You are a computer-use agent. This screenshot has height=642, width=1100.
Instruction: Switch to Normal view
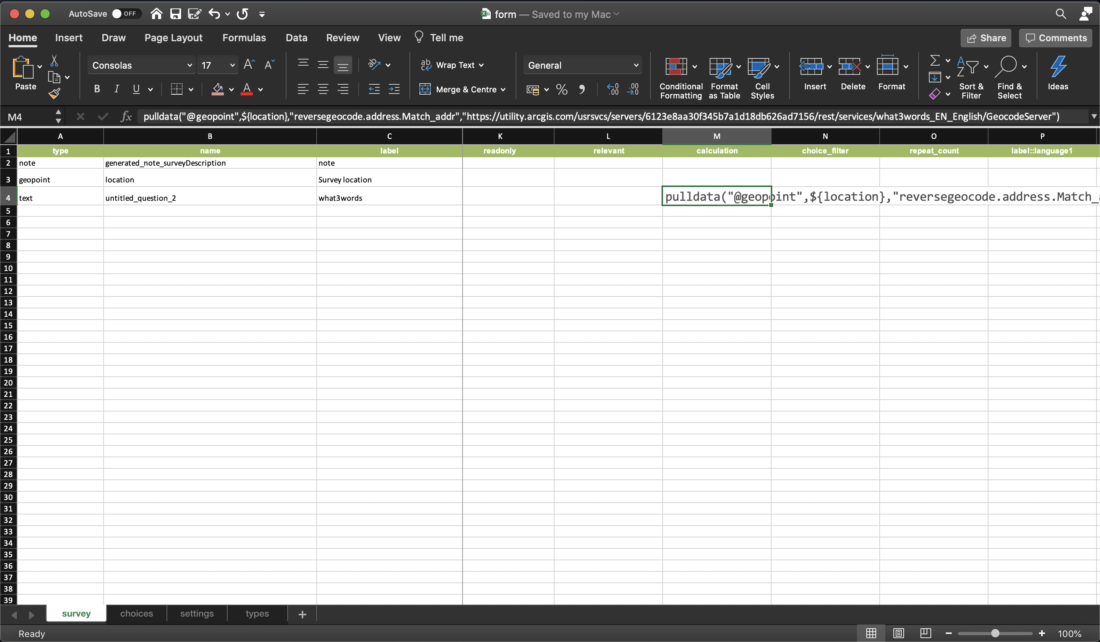871,634
